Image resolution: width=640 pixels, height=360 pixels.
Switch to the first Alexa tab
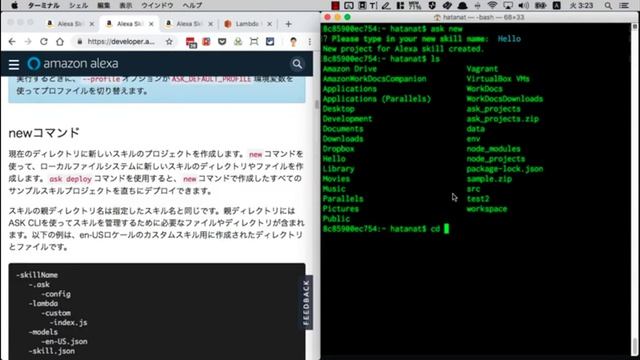pyautogui.click(x=69, y=24)
